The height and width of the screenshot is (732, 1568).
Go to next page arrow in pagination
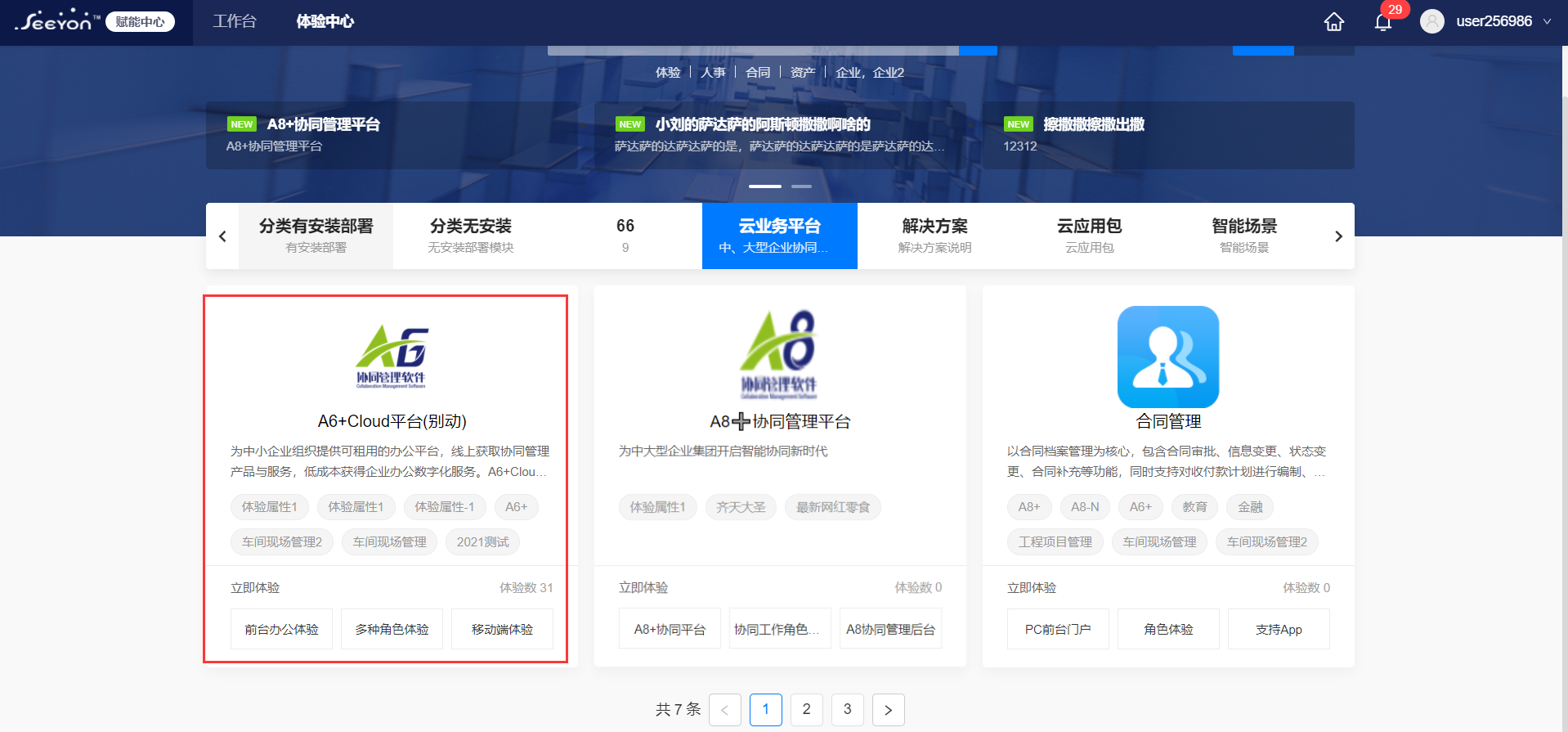pyautogui.click(x=889, y=709)
